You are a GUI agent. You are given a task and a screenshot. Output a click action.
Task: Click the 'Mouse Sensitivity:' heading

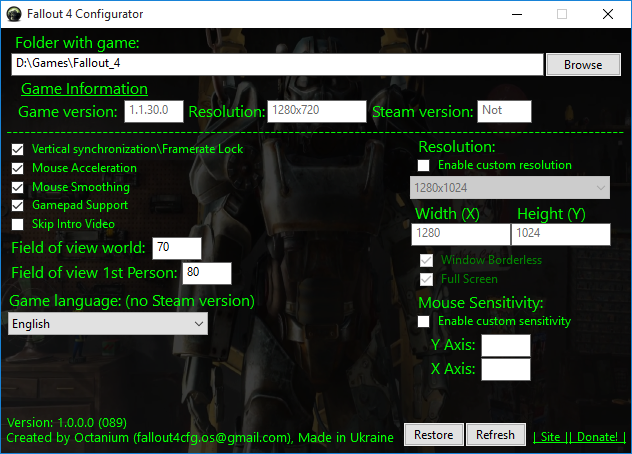[x=481, y=302]
